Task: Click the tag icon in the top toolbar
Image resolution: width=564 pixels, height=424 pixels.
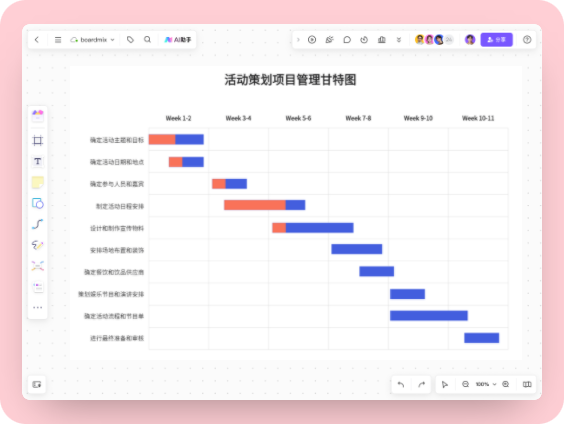Action: coord(130,40)
